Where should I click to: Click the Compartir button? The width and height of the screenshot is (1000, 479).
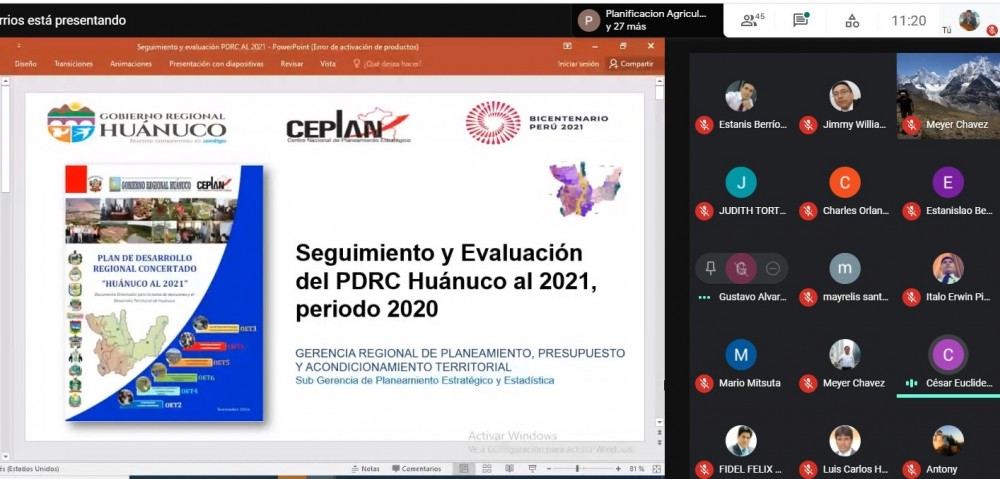pos(631,64)
